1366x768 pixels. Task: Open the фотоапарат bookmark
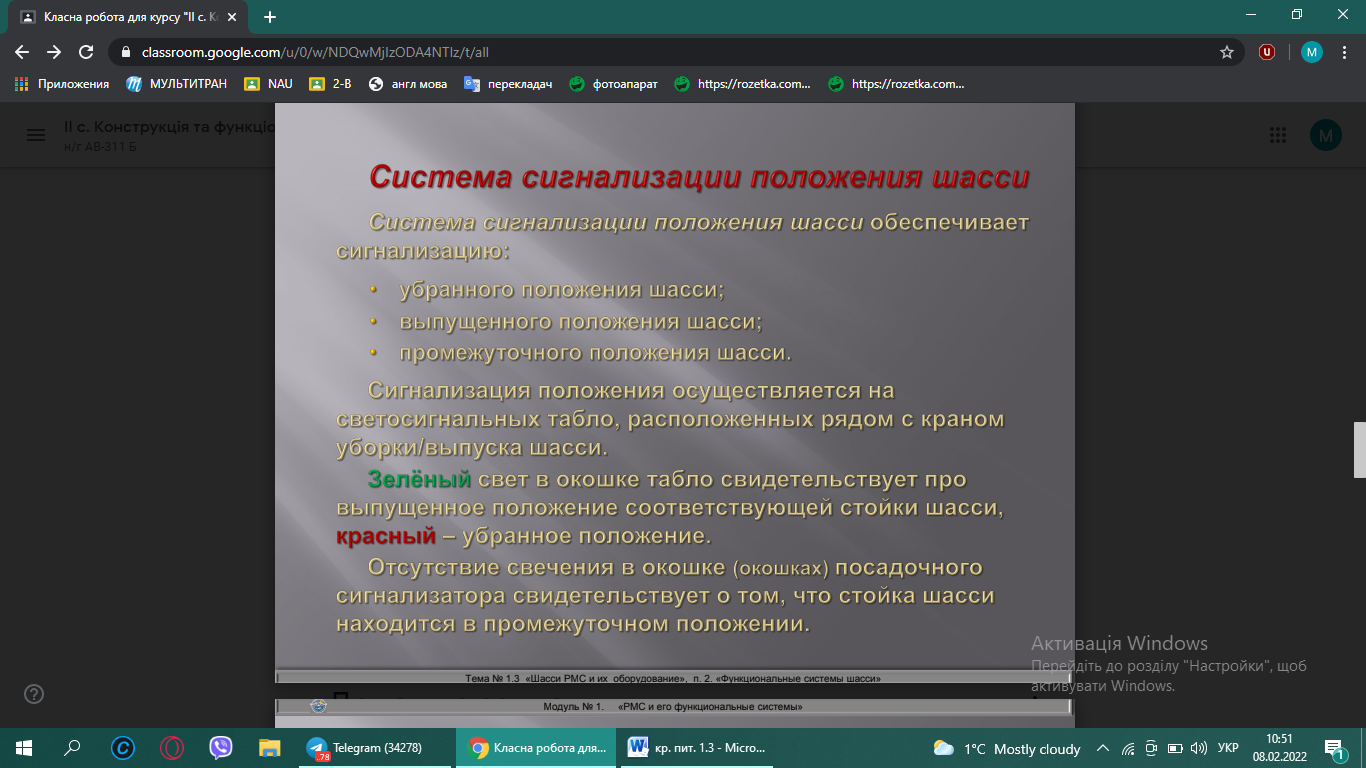coord(614,84)
